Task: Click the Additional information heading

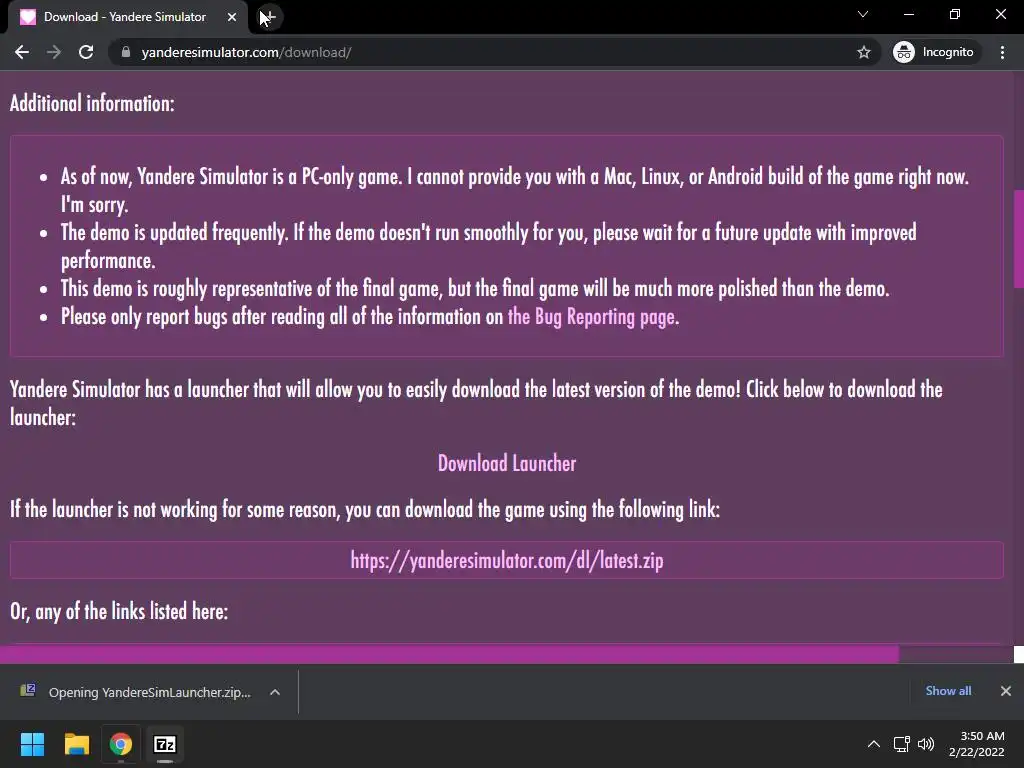Action: click(92, 103)
